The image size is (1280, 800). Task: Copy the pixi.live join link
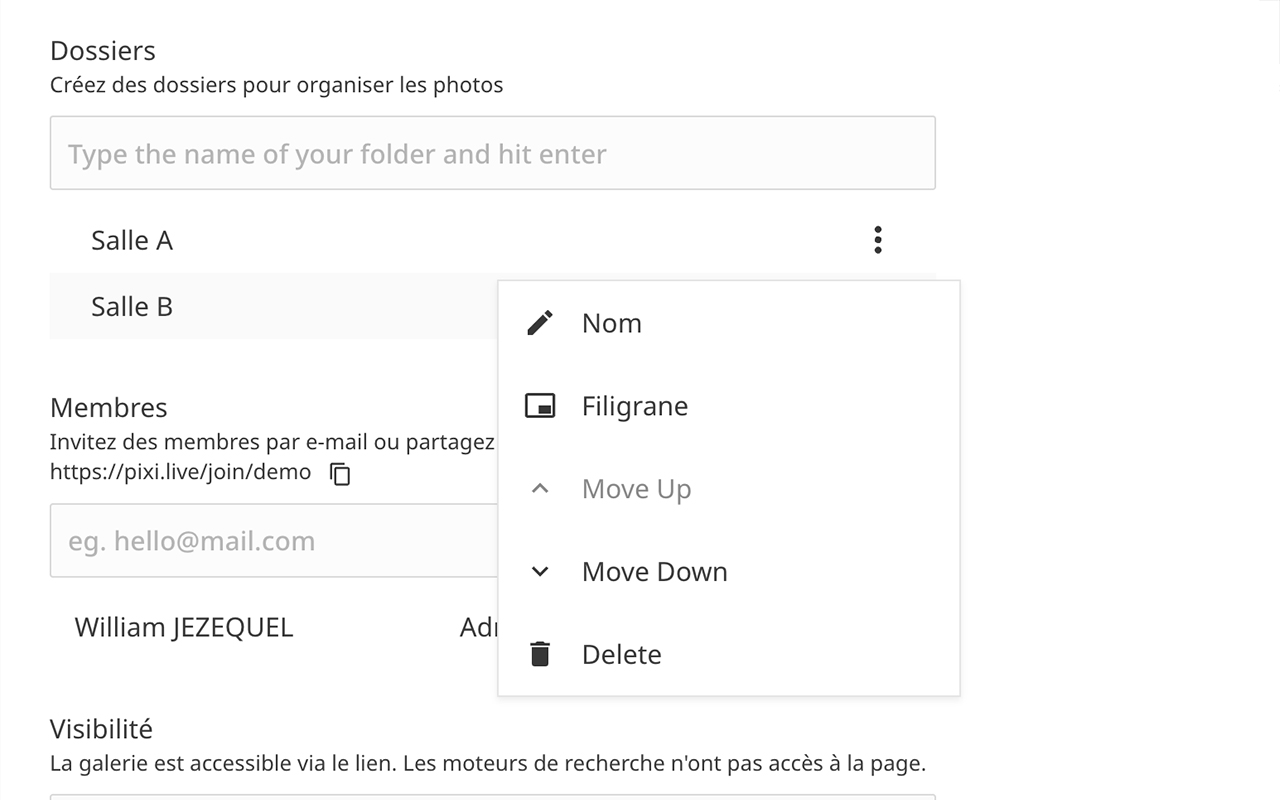(x=341, y=473)
